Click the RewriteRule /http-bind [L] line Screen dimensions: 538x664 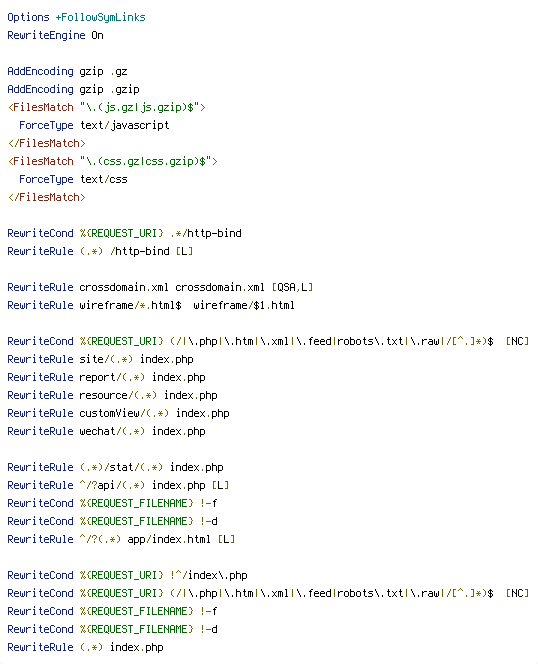coord(100,251)
